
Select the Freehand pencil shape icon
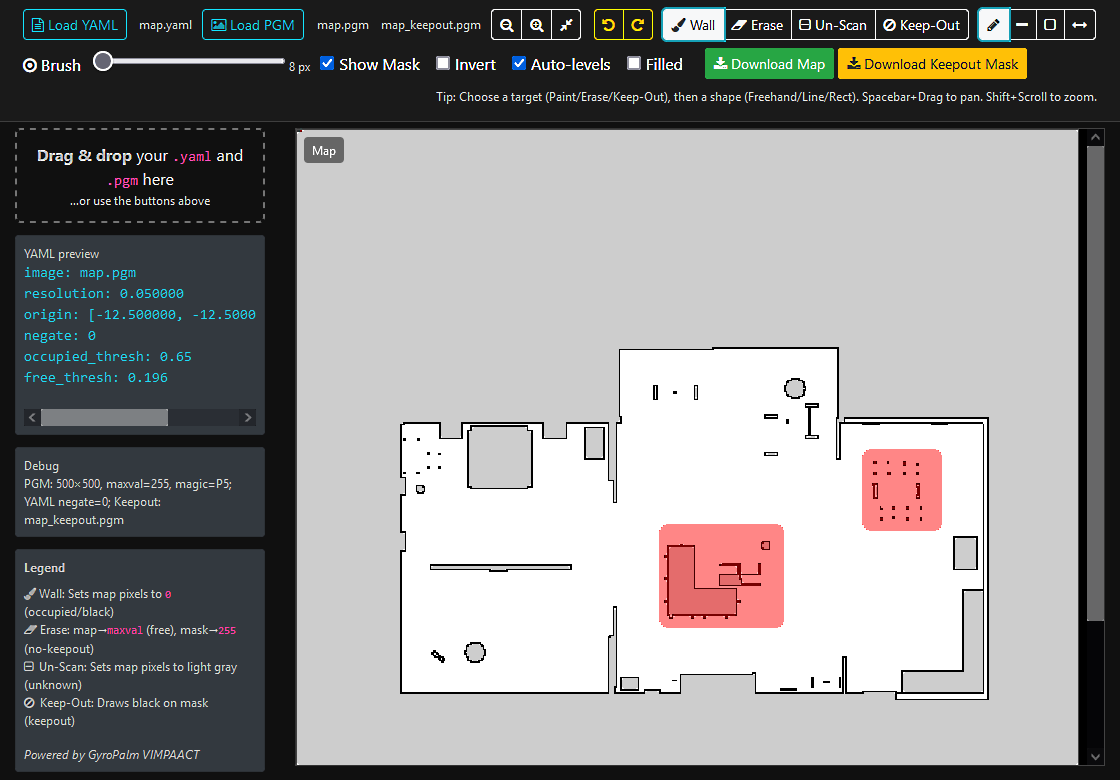(x=993, y=25)
